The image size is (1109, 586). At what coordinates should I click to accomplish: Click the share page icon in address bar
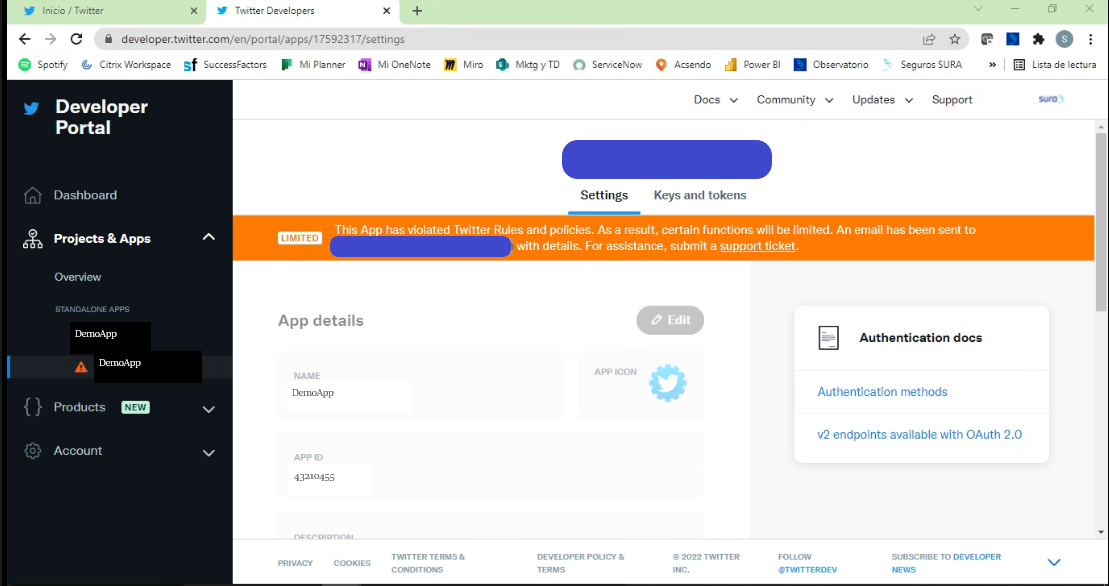click(x=929, y=40)
